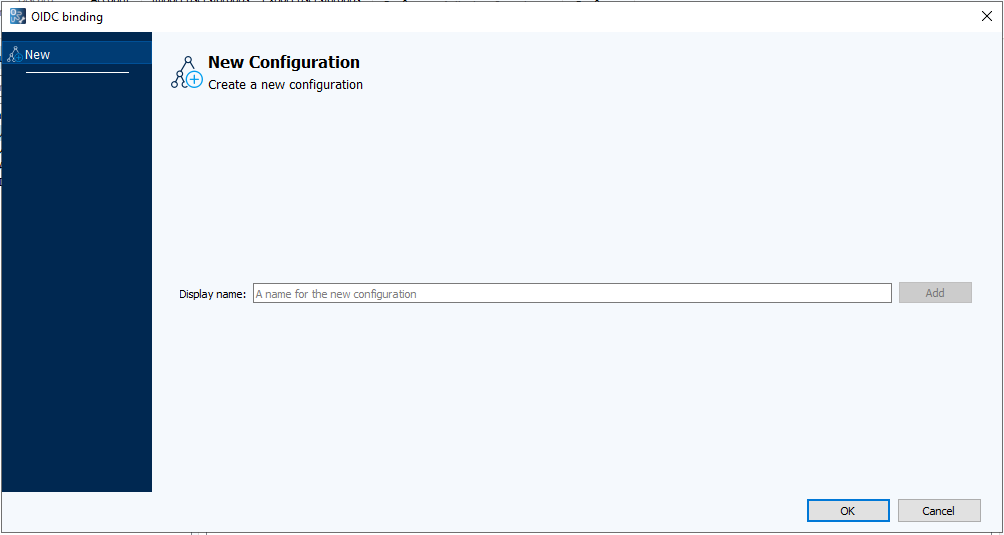Close the OIDC binding dialog
Viewport: 1004px width, 535px height.
pyautogui.click(x=986, y=17)
